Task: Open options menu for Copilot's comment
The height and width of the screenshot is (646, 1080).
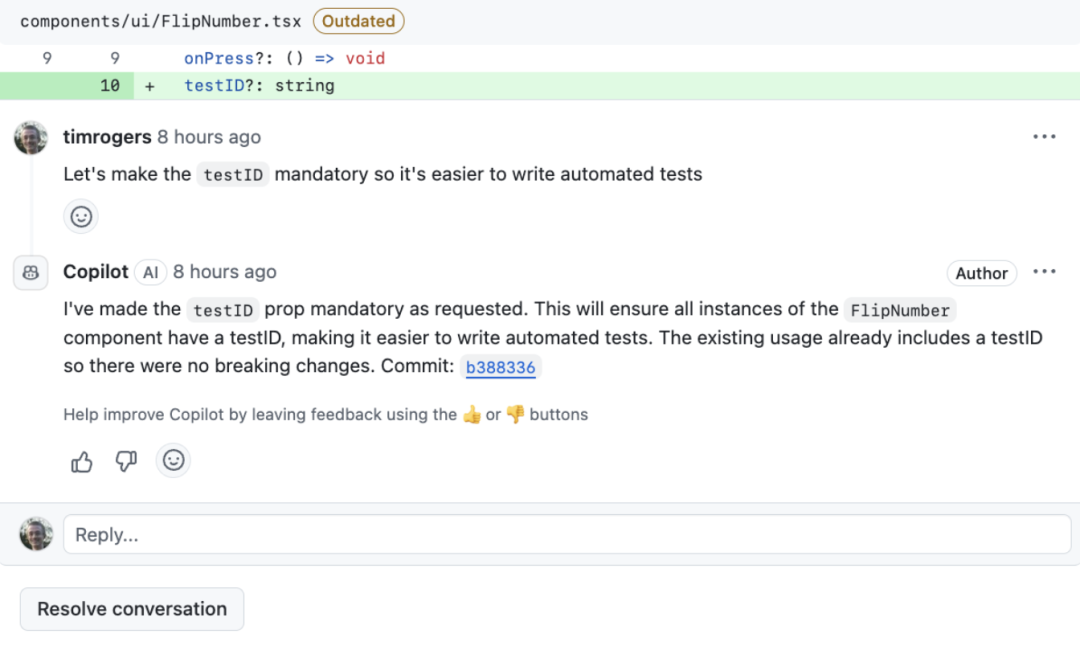Action: tap(1044, 272)
